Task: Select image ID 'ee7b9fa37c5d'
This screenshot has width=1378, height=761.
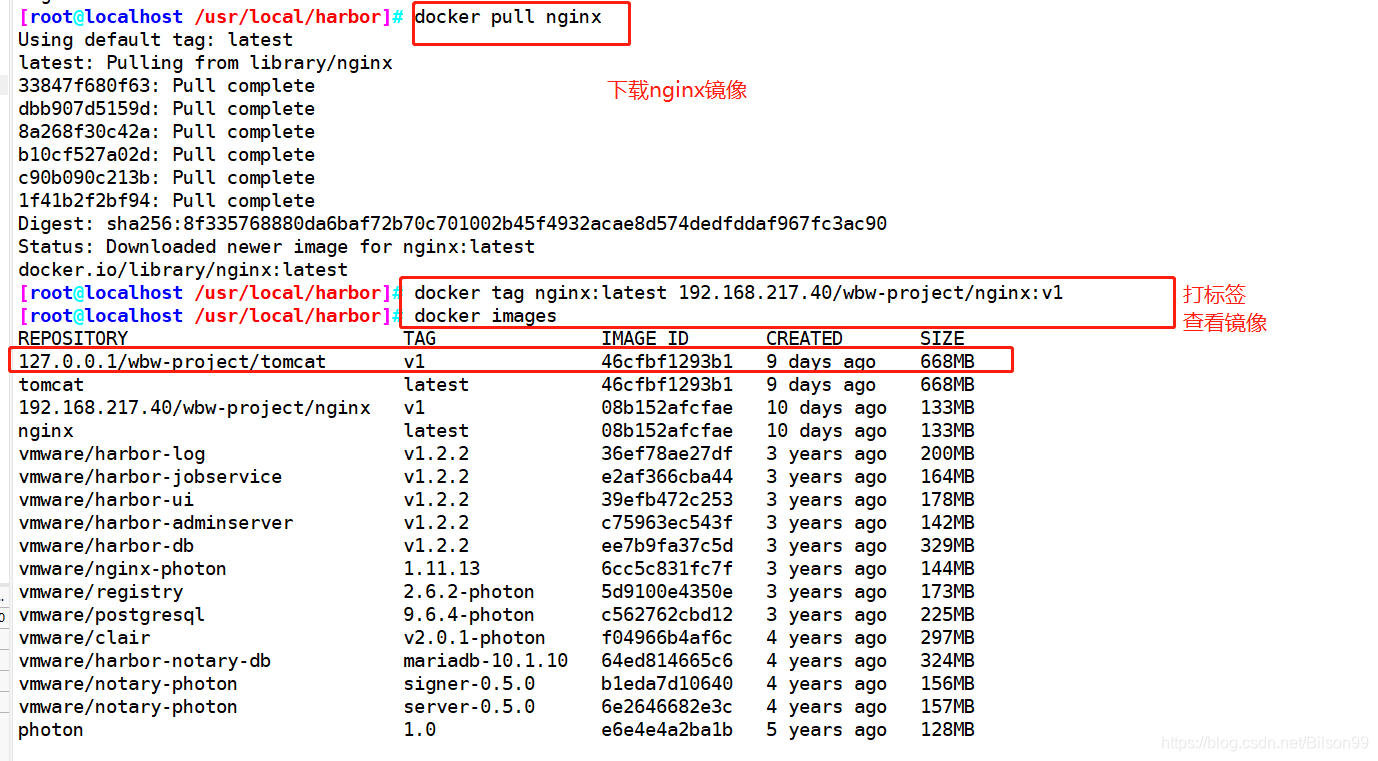Action: click(x=667, y=546)
